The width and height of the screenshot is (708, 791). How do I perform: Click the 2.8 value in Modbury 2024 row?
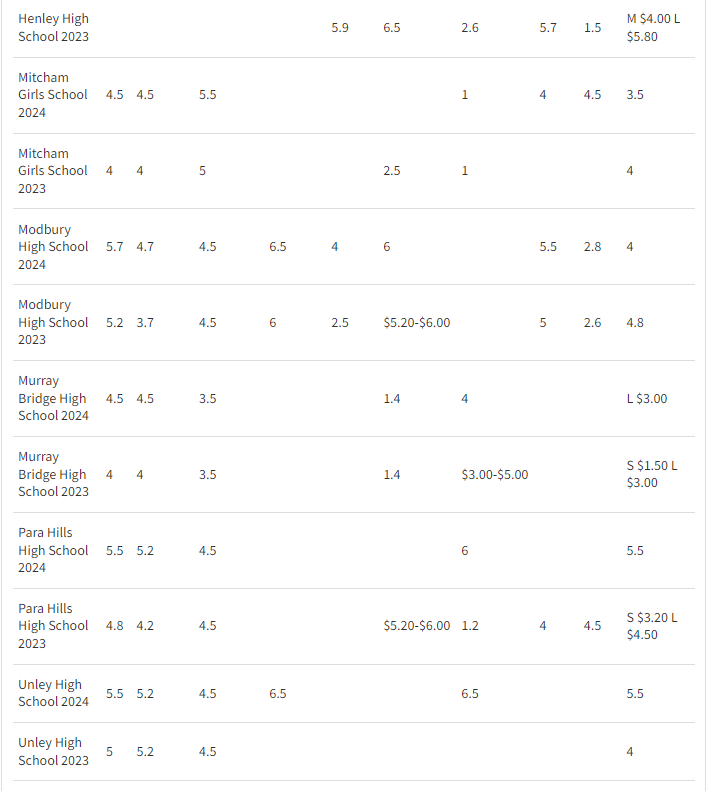click(593, 246)
